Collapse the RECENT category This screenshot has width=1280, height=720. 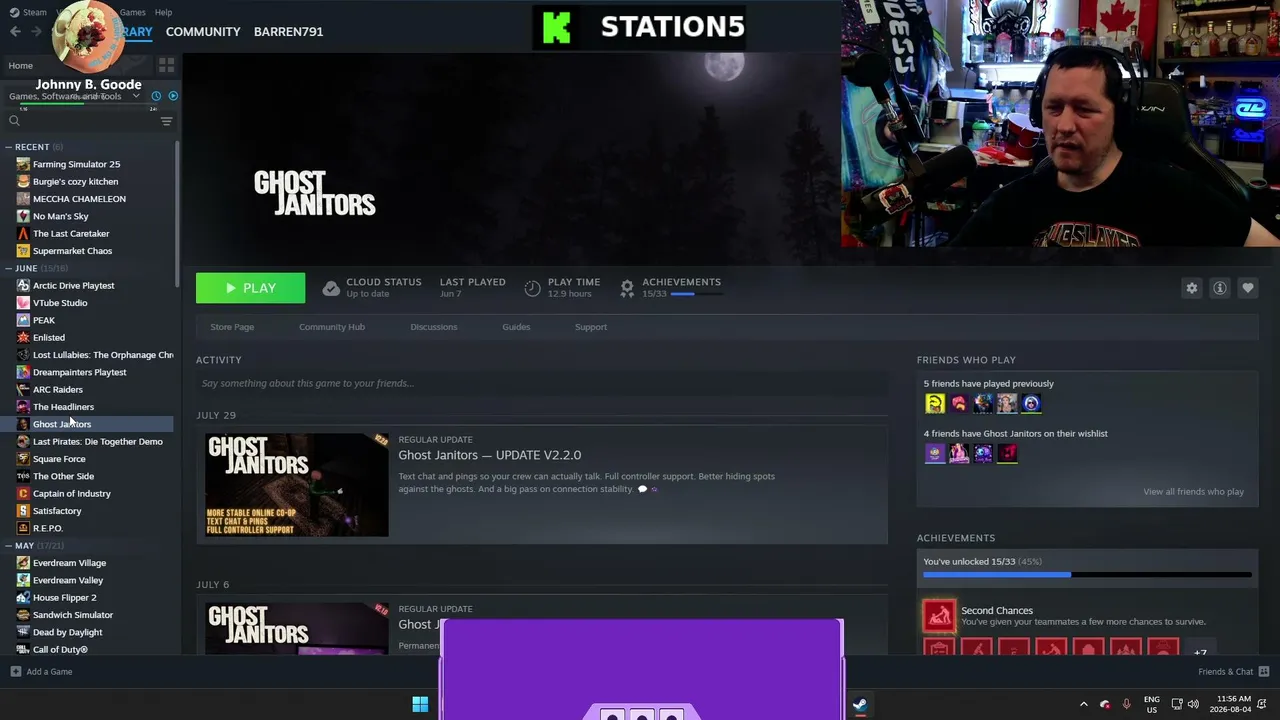[8, 147]
